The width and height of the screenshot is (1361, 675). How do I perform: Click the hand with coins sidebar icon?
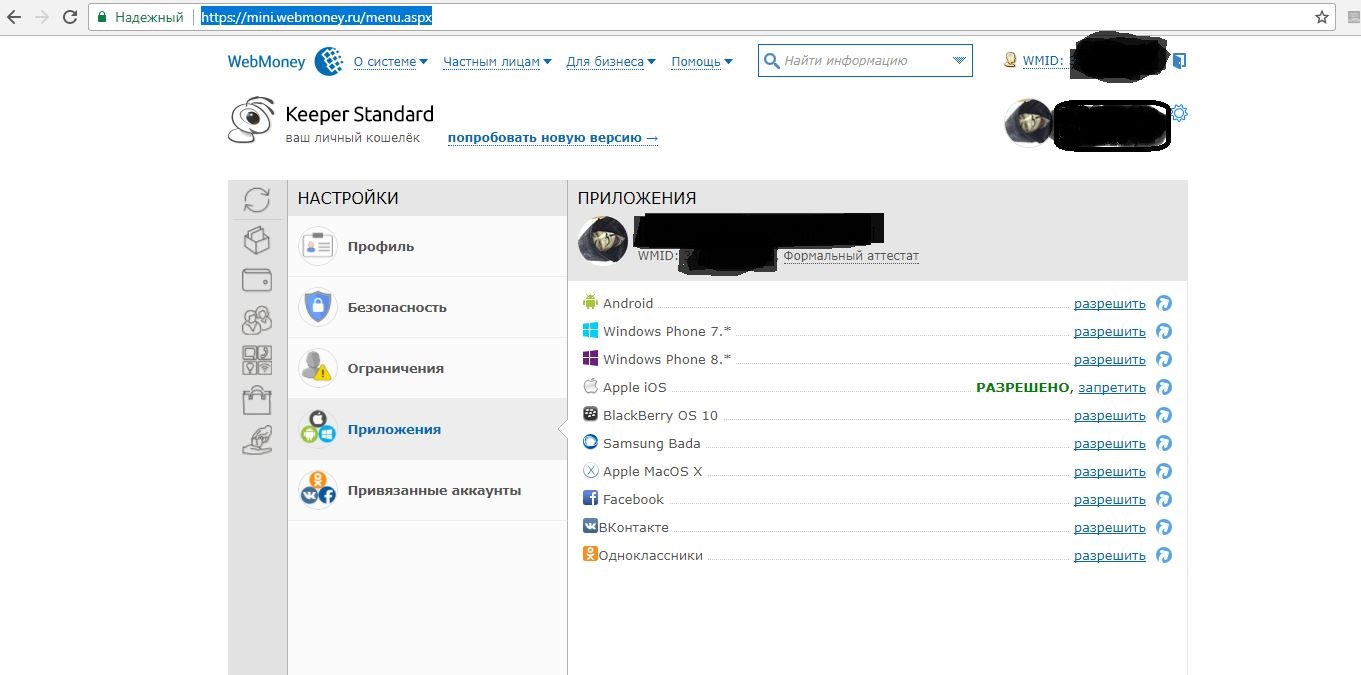tap(257, 440)
